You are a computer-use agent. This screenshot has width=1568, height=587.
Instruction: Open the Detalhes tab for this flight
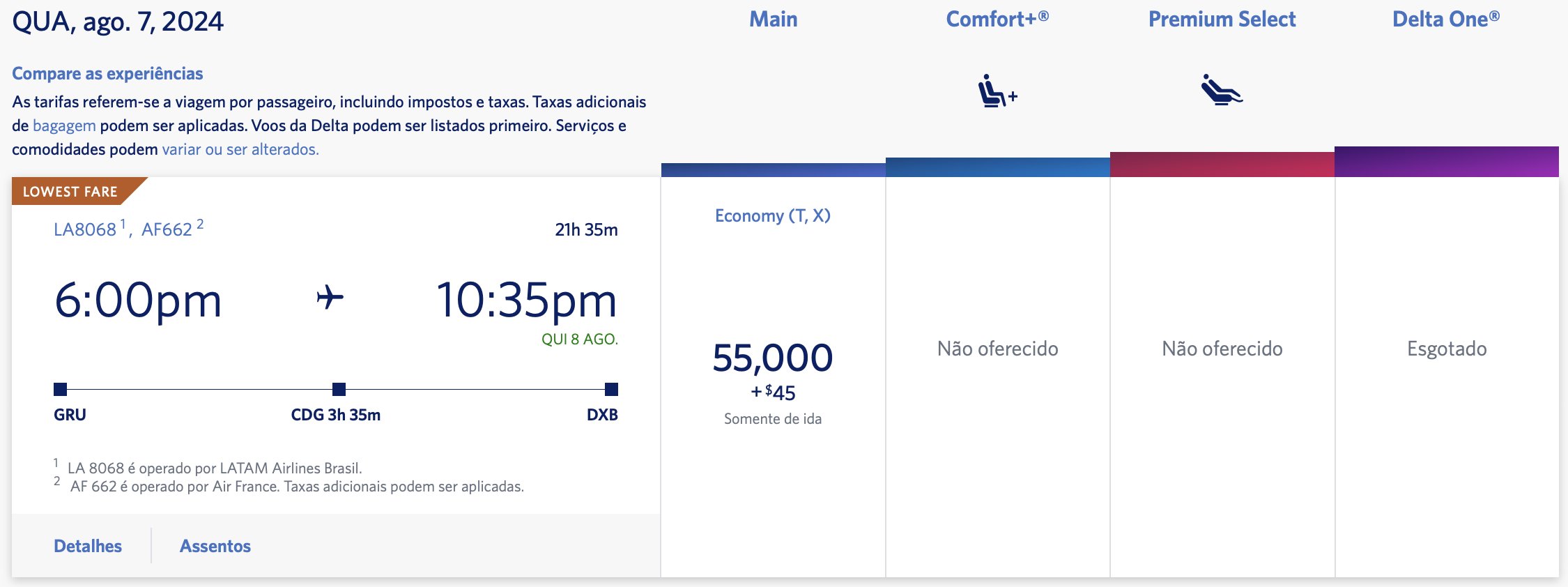click(x=88, y=546)
